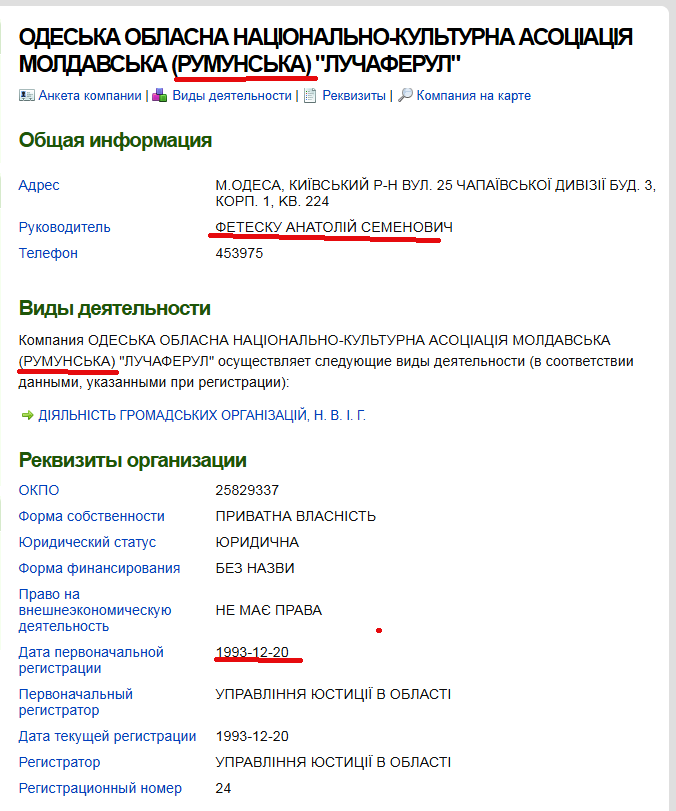Click the document icon before Реквизиты
The height and width of the screenshot is (811, 676).
(310, 96)
